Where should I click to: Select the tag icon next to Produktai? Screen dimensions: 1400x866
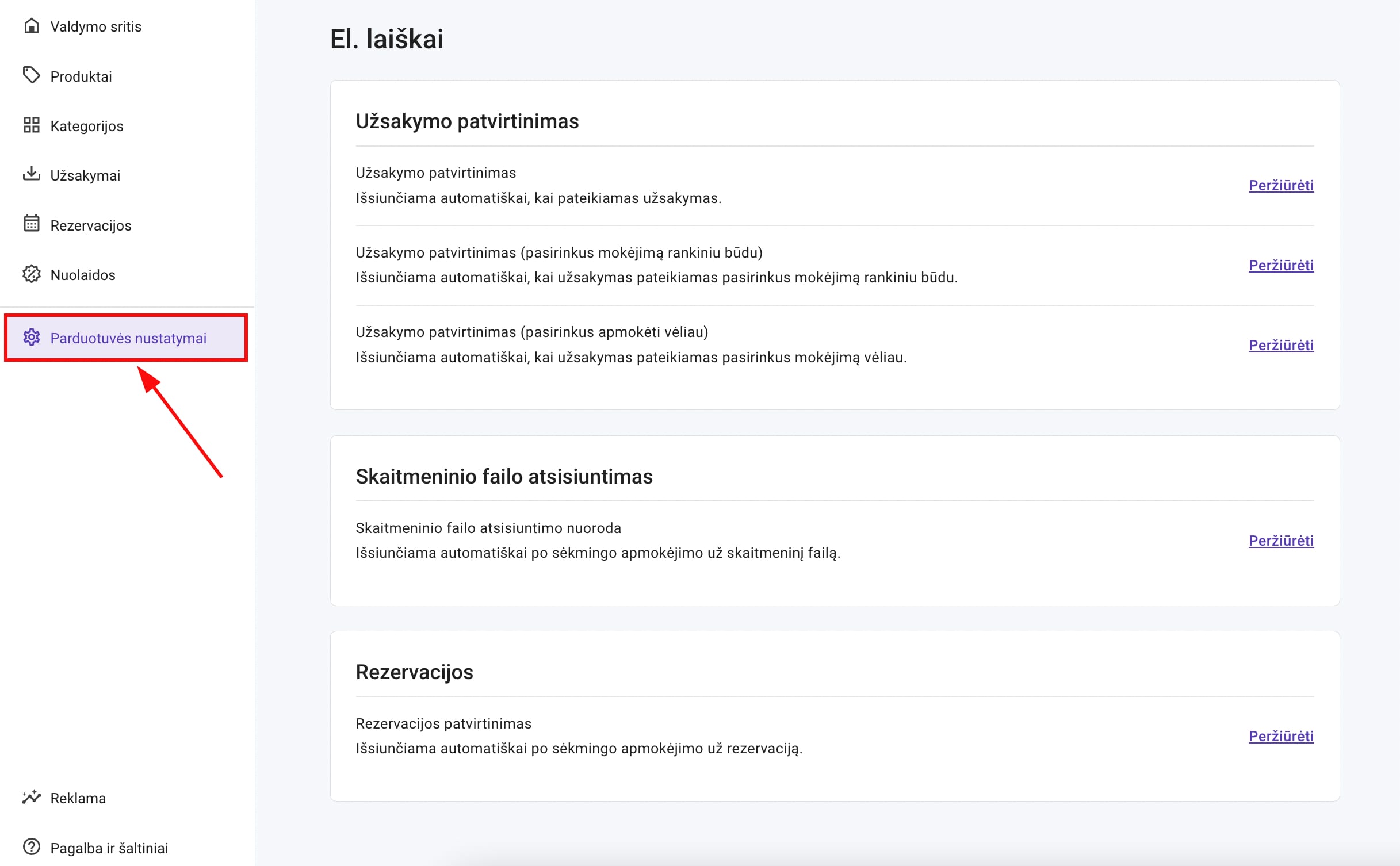click(x=32, y=75)
